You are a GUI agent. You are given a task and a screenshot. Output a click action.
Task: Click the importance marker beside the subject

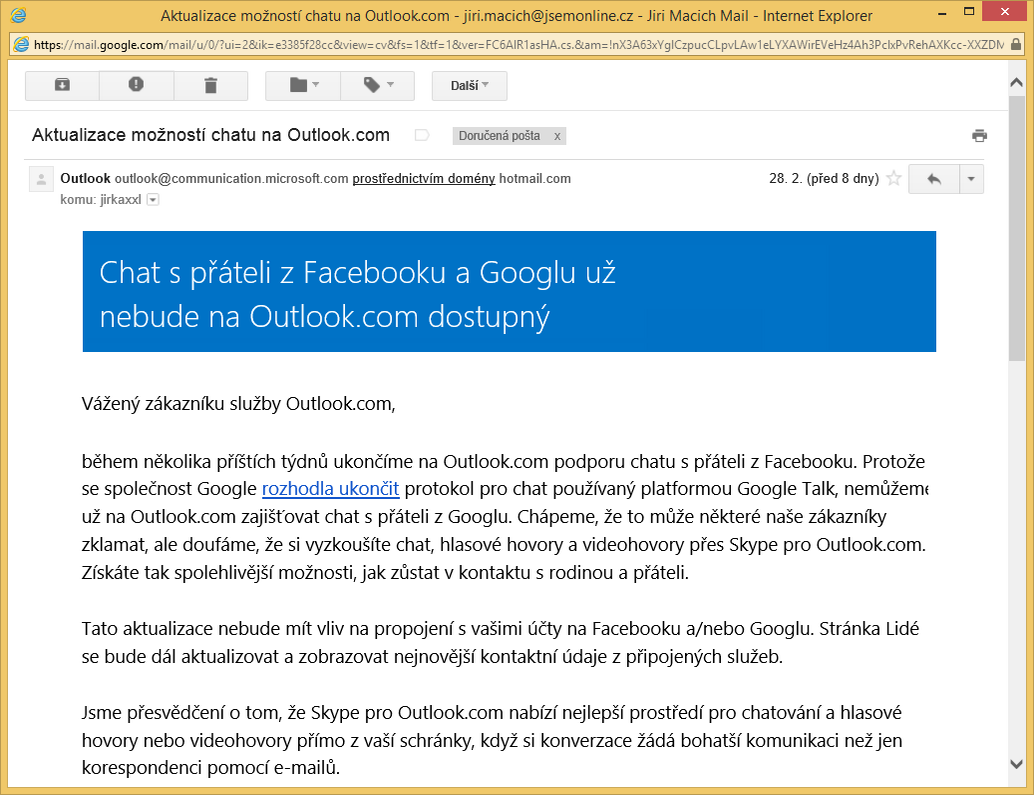(421, 136)
